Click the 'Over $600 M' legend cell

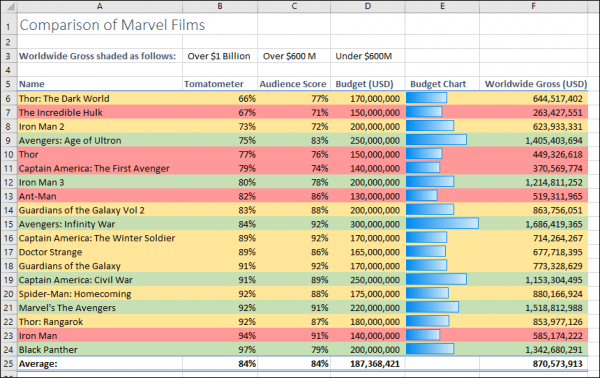294,56
